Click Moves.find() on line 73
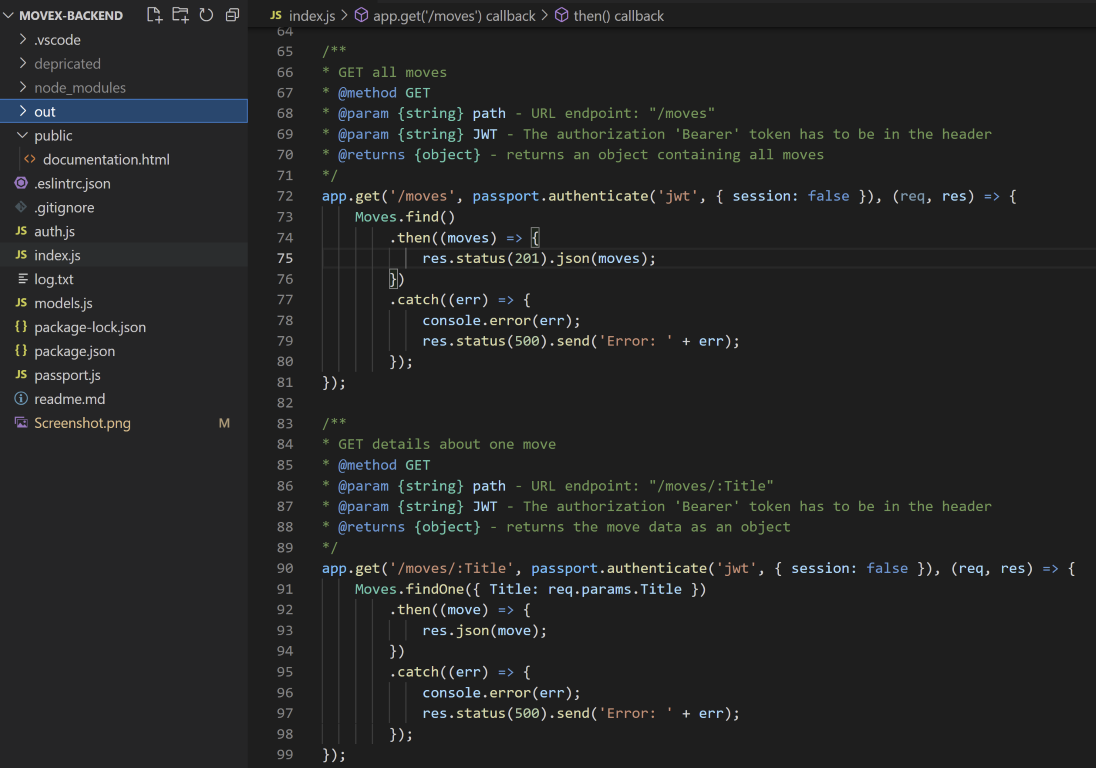The image size is (1096, 768). click(x=405, y=217)
